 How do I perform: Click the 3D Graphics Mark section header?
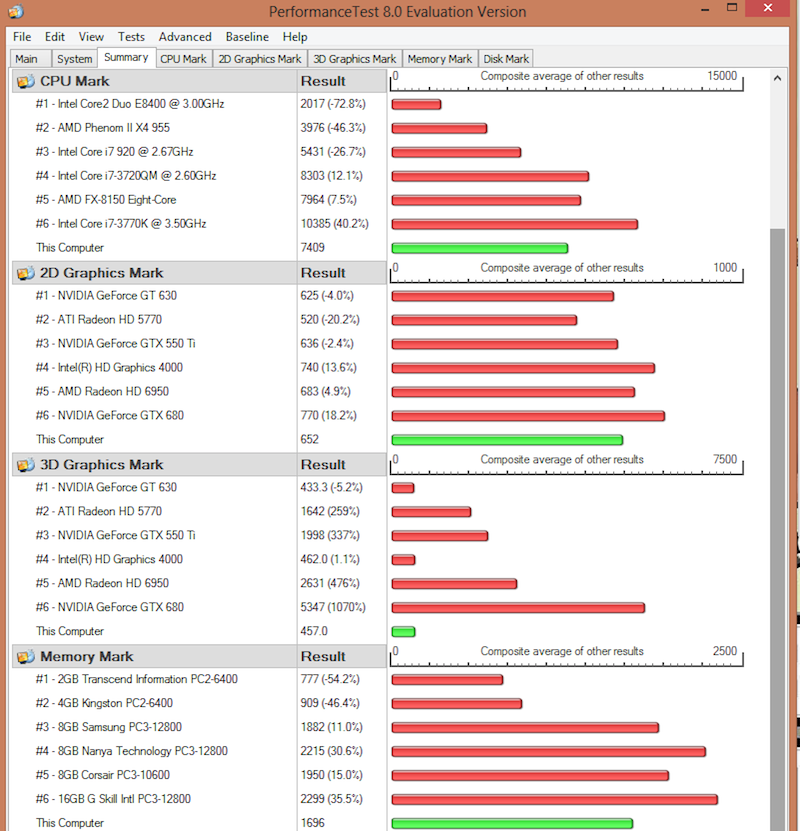tap(154, 465)
